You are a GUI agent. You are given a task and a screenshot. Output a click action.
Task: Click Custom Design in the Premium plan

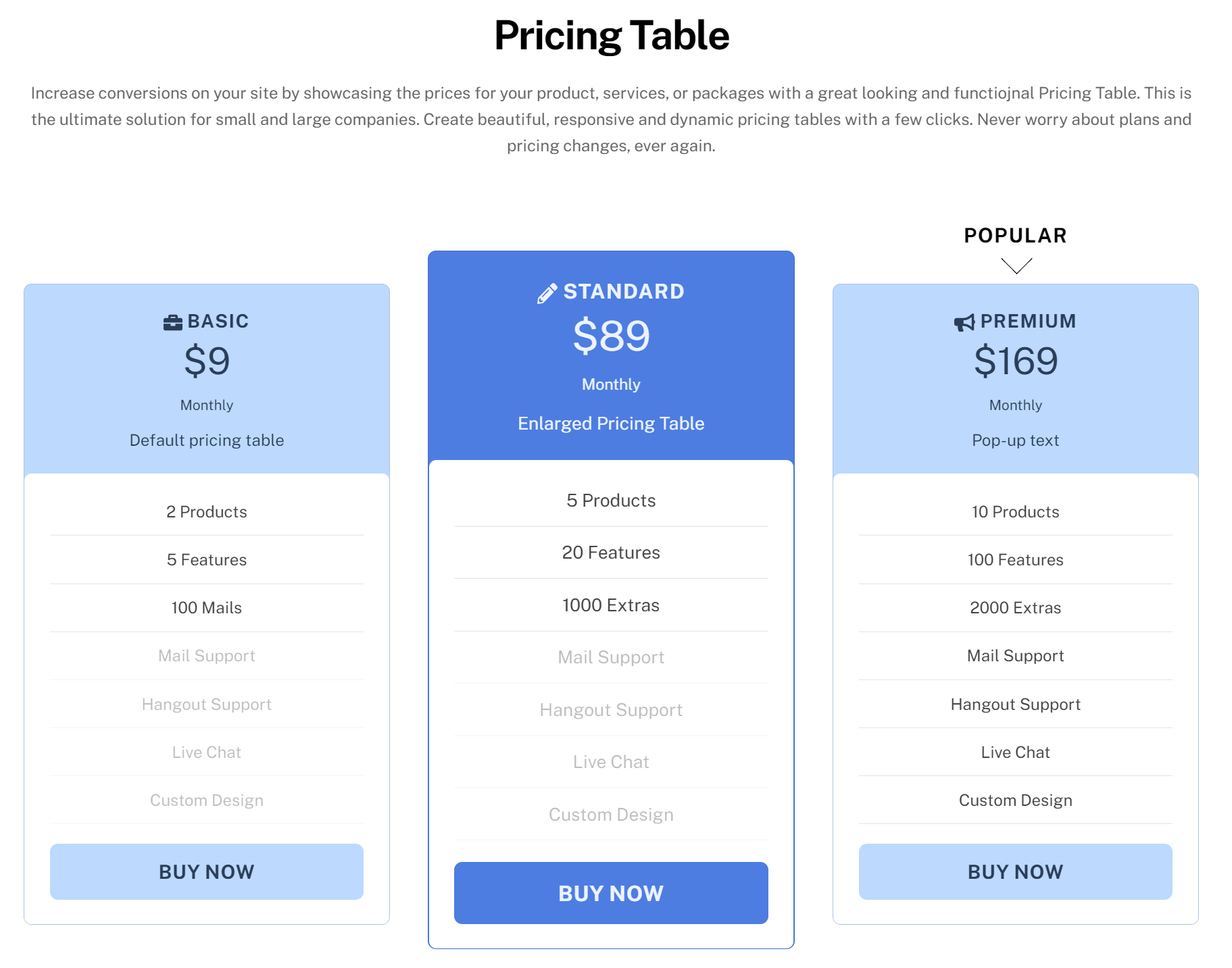1015,800
